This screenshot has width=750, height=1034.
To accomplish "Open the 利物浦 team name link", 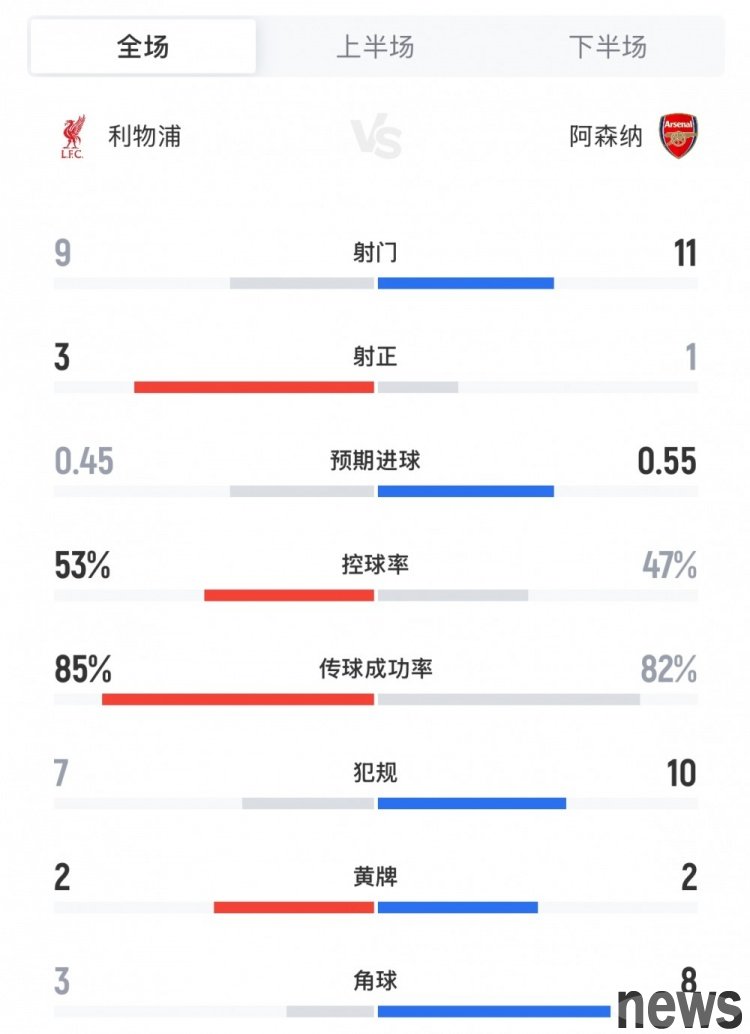I will tap(144, 137).
